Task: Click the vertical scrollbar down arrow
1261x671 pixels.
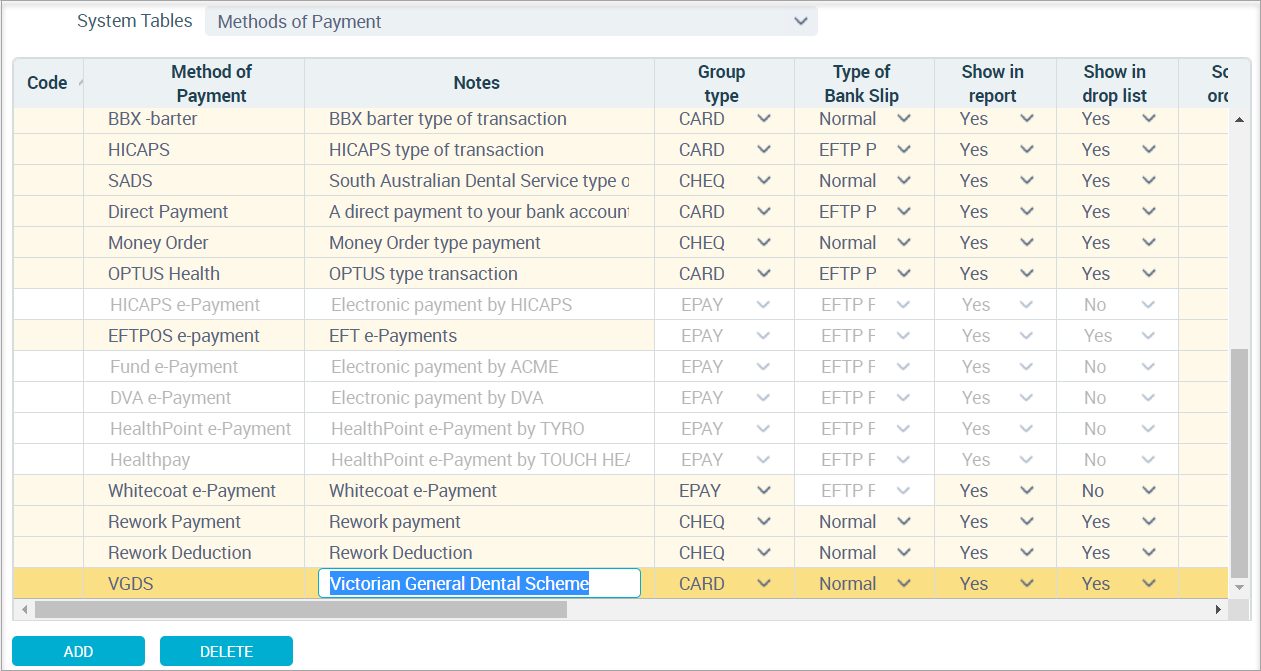Action: click(1240, 587)
